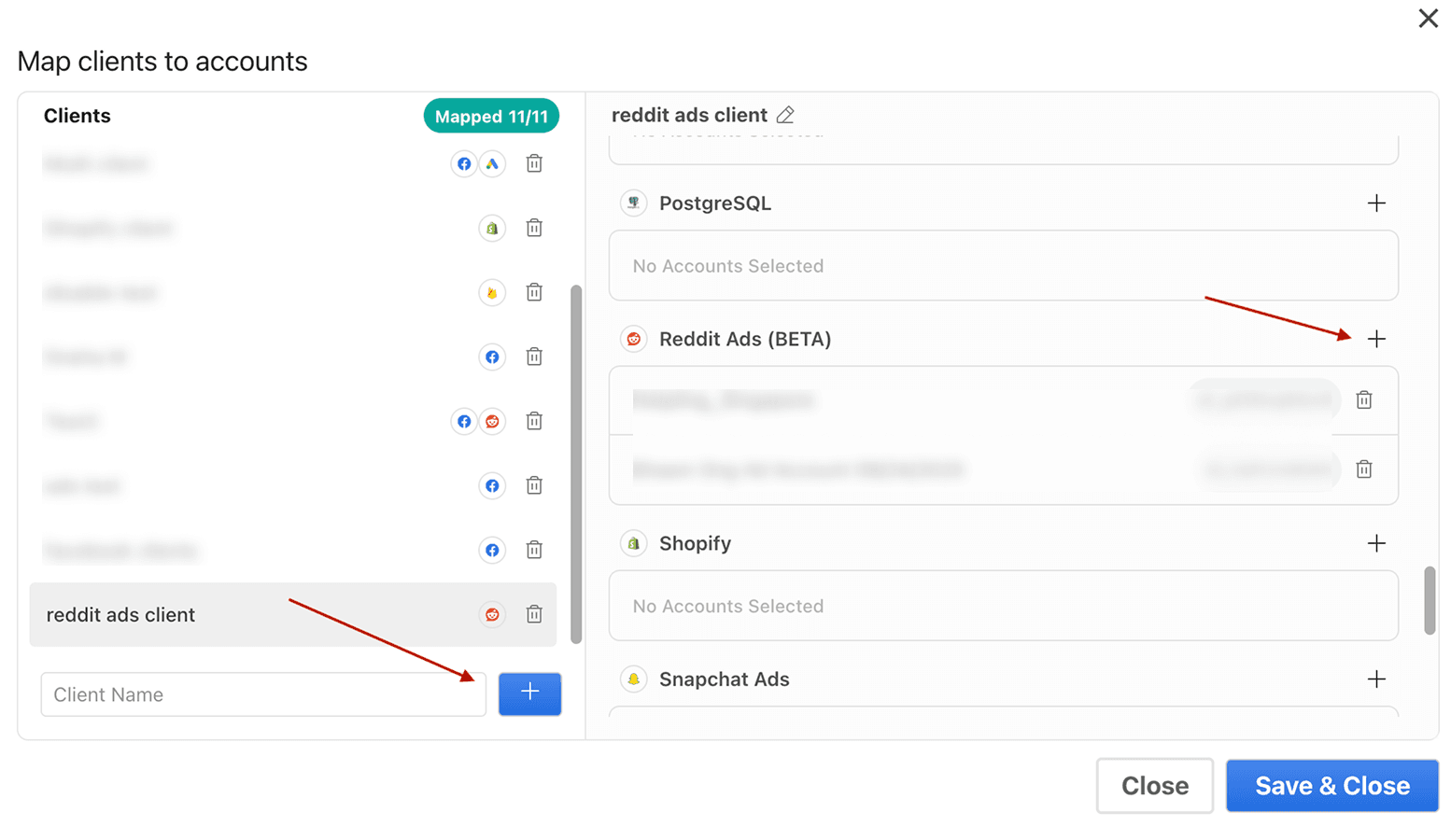Click Save & Close

click(x=1332, y=786)
